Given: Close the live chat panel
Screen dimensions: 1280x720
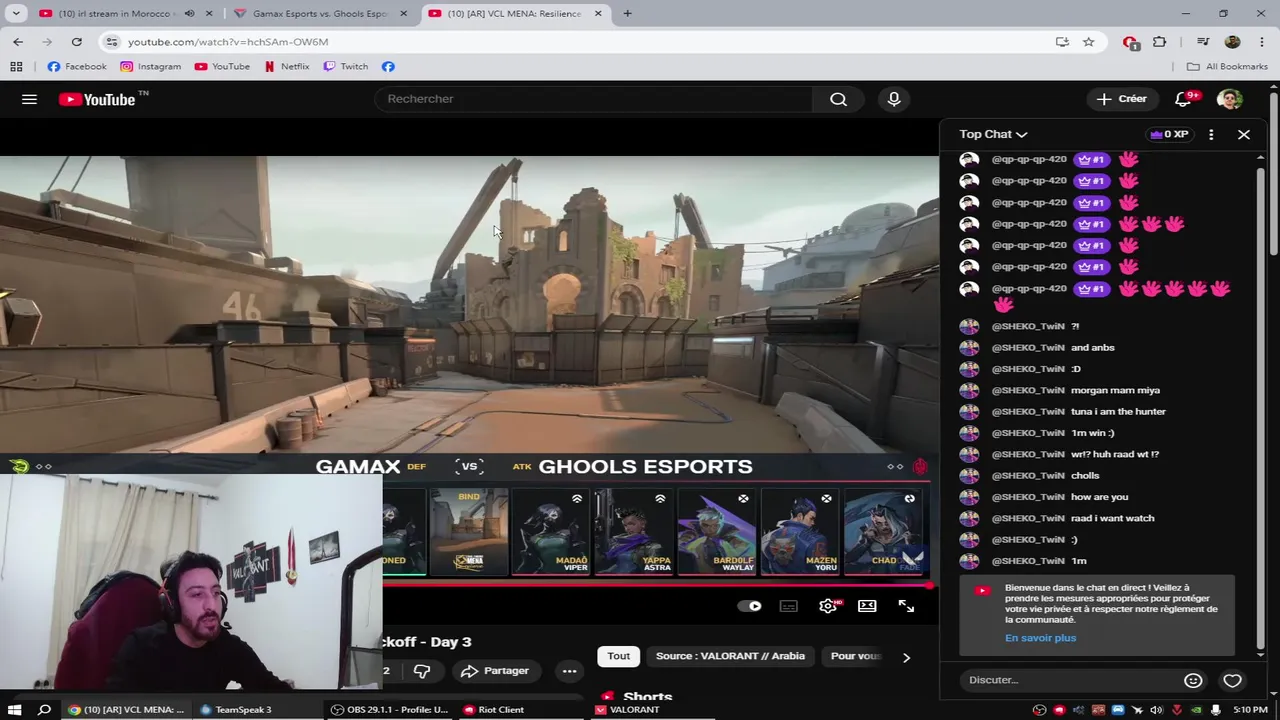Looking at the screenshot, I should point(1244,134).
